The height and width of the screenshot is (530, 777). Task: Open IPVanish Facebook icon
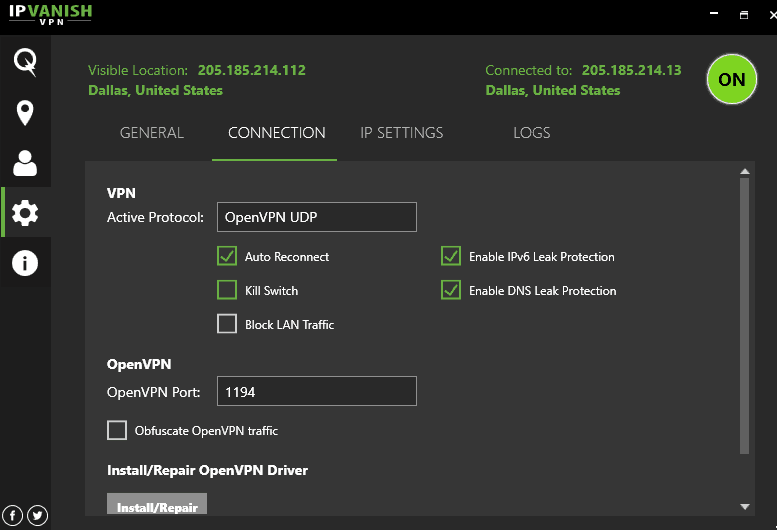click(12, 516)
